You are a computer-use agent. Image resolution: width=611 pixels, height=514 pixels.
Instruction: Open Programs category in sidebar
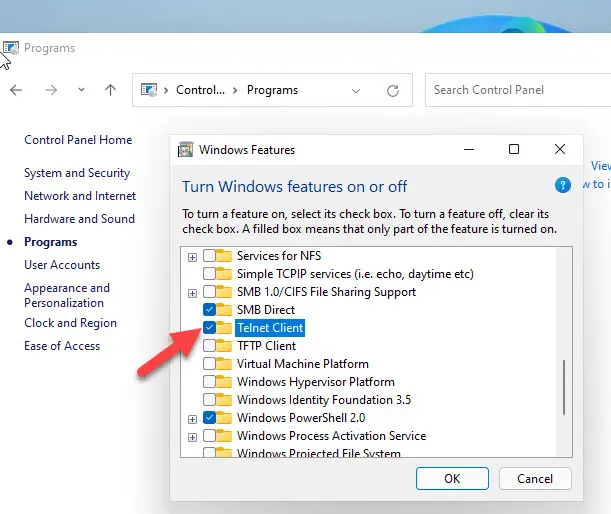[51, 242]
